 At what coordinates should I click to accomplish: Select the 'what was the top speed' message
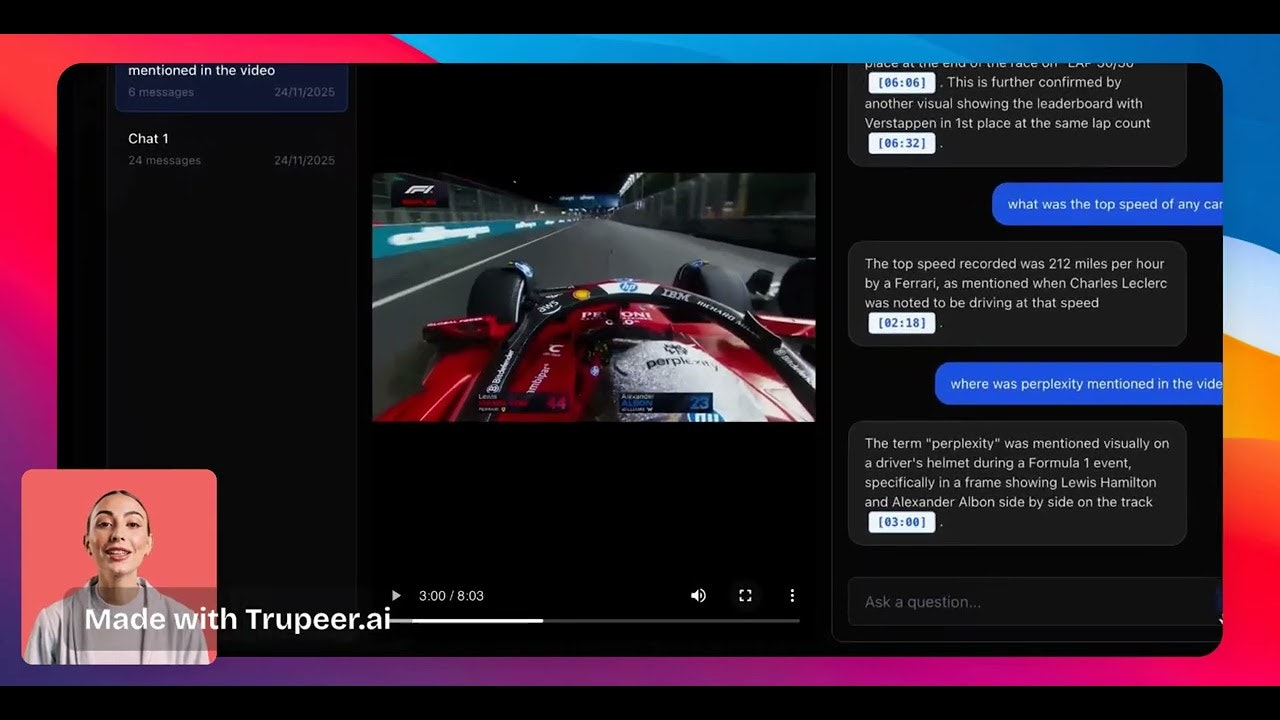point(1110,204)
